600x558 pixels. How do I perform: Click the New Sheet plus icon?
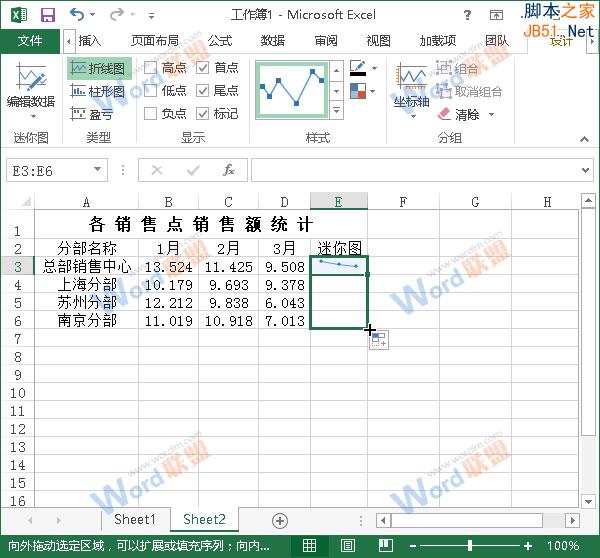point(280,520)
